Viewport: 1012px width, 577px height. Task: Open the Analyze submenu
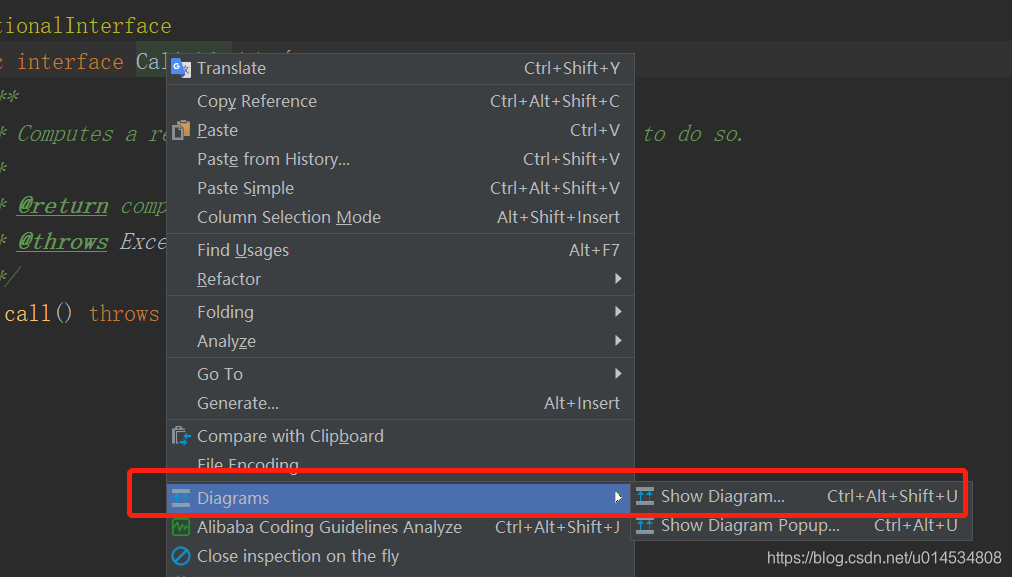point(400,341)
